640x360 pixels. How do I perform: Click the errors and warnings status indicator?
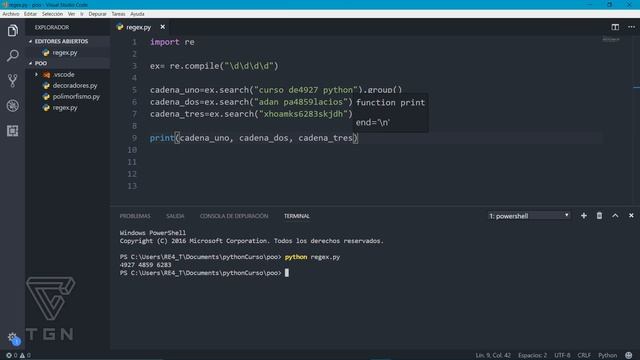click(18, 356)
